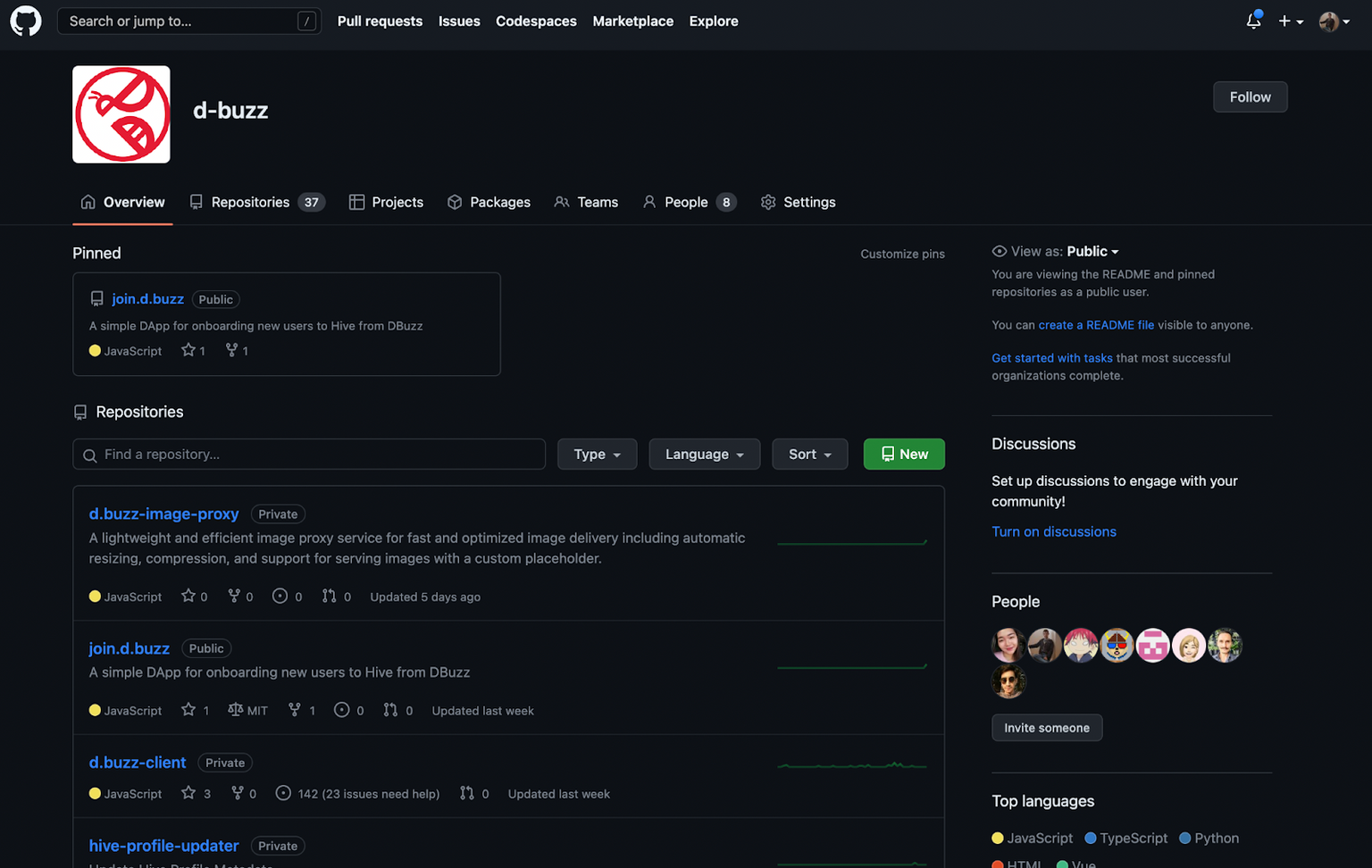
Task: Open issues icon in join.d.buzz list row
Action: [341, 711]
